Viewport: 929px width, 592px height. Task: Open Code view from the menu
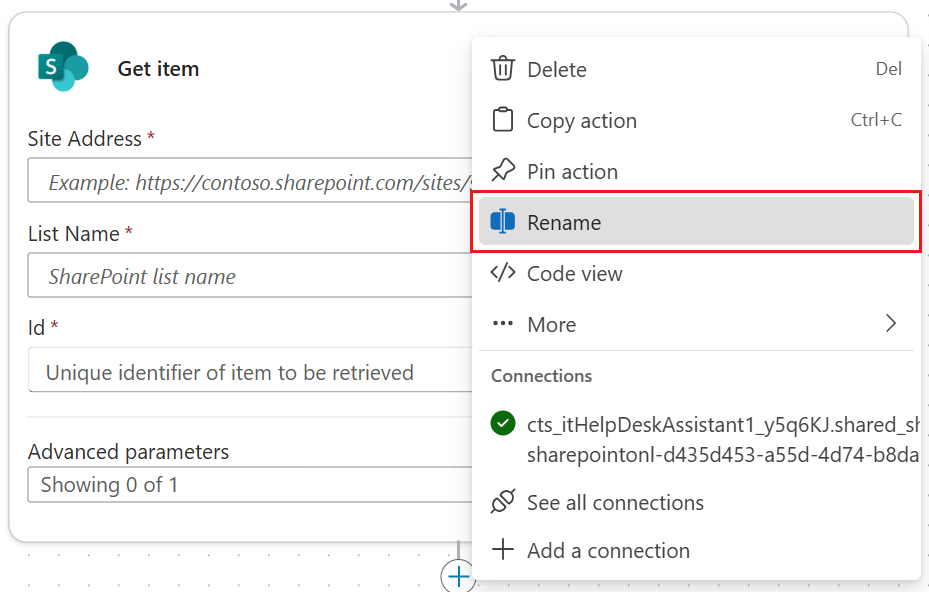(696, 273)
